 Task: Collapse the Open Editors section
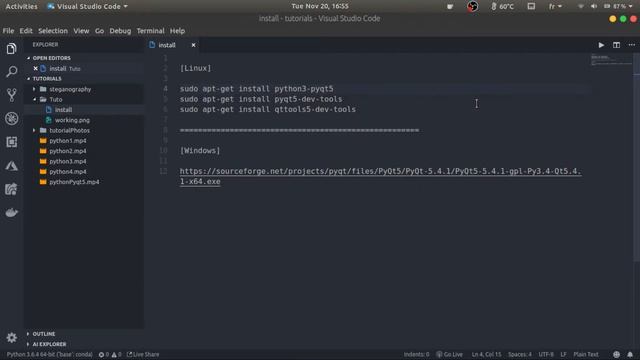click(x=51, y=58)
